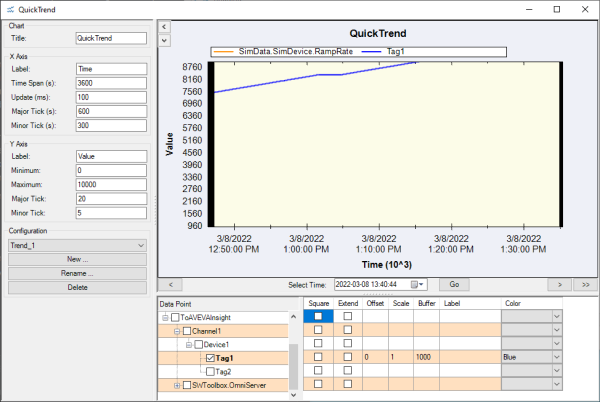Open the calendar picker in Select Time
Image resolution: width=600 pixels, height=402 pixels.
pyautogui.click(x=422, y=285)
